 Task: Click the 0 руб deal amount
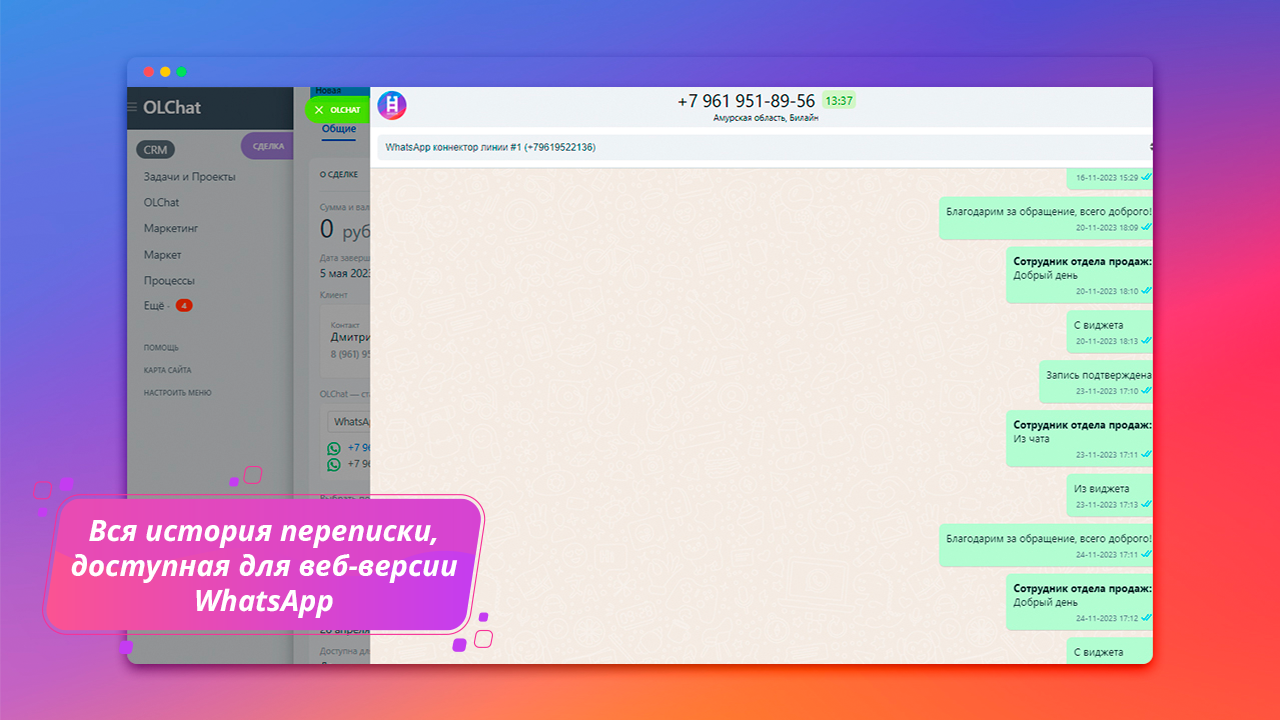[x=344, y=230]
